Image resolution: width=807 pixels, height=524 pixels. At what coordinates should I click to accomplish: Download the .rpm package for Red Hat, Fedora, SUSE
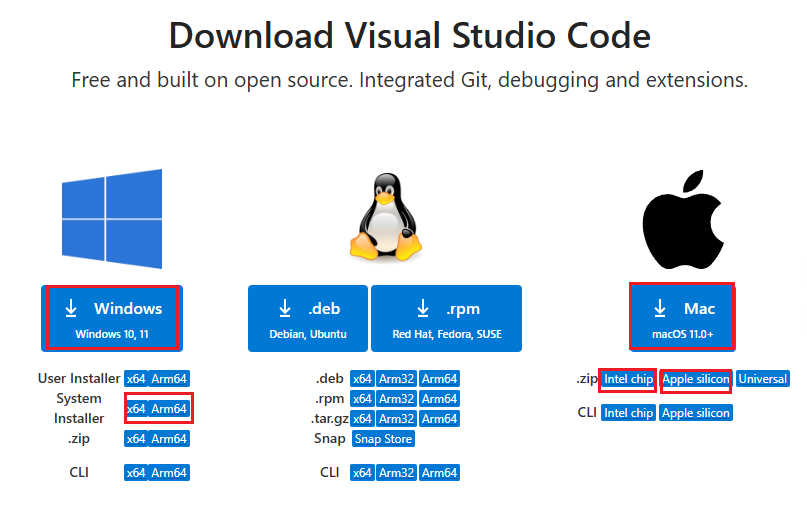(x=446, y=319)
